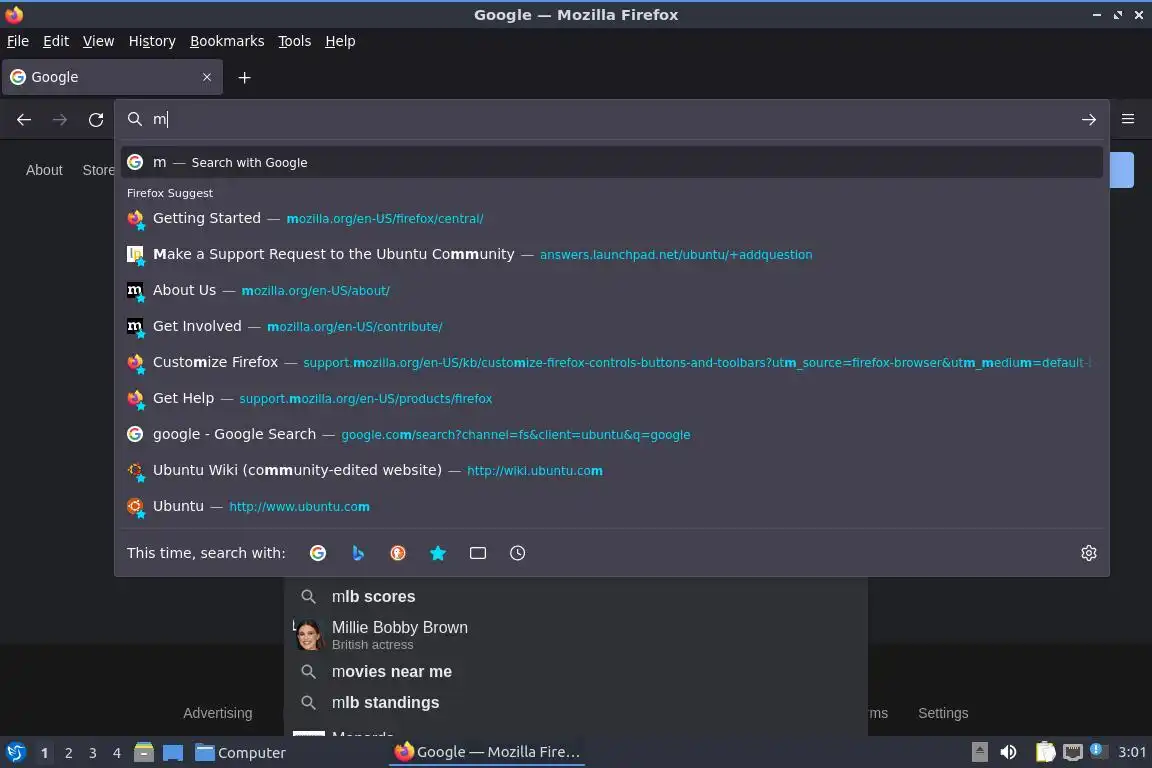Open the file manager taskbar icon

[x=144, y=753]
